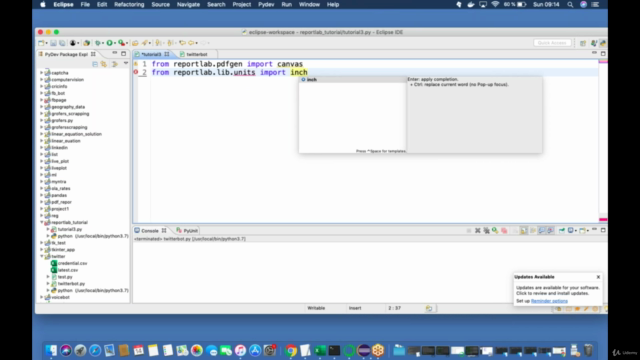Screen dimensions: 640x360
Task: Click Pin Console icon
Action: [x=562, y=231]
